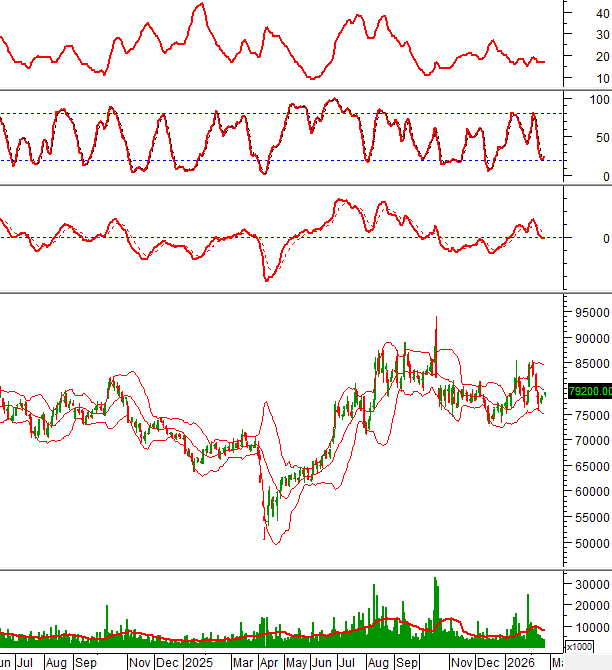Click the 100 label on the oscillator axis
612x670 pixels.
pos(600,100)
